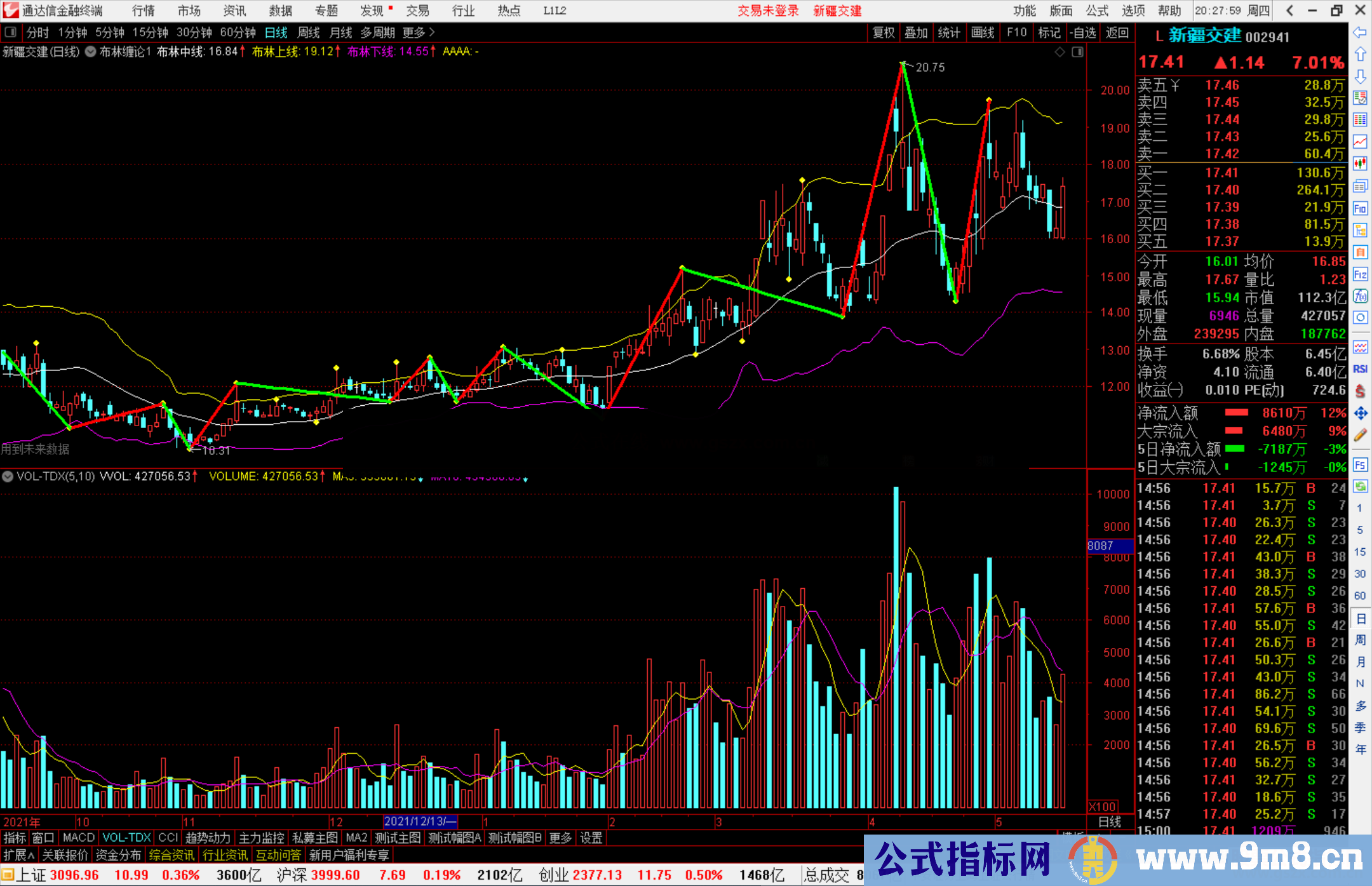This screenshot has height=886, width=1372.
Task: Open the f(x) formula manager icon
Action: tap(1360, 296)
